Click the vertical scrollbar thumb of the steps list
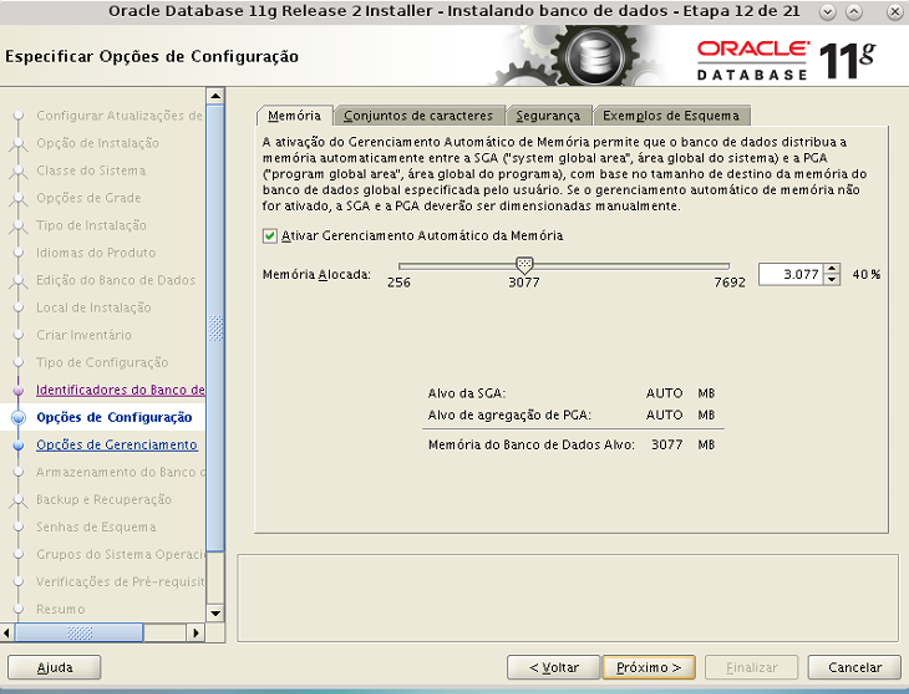Viewport: 909px width, 694px height. tap(216, 328)
